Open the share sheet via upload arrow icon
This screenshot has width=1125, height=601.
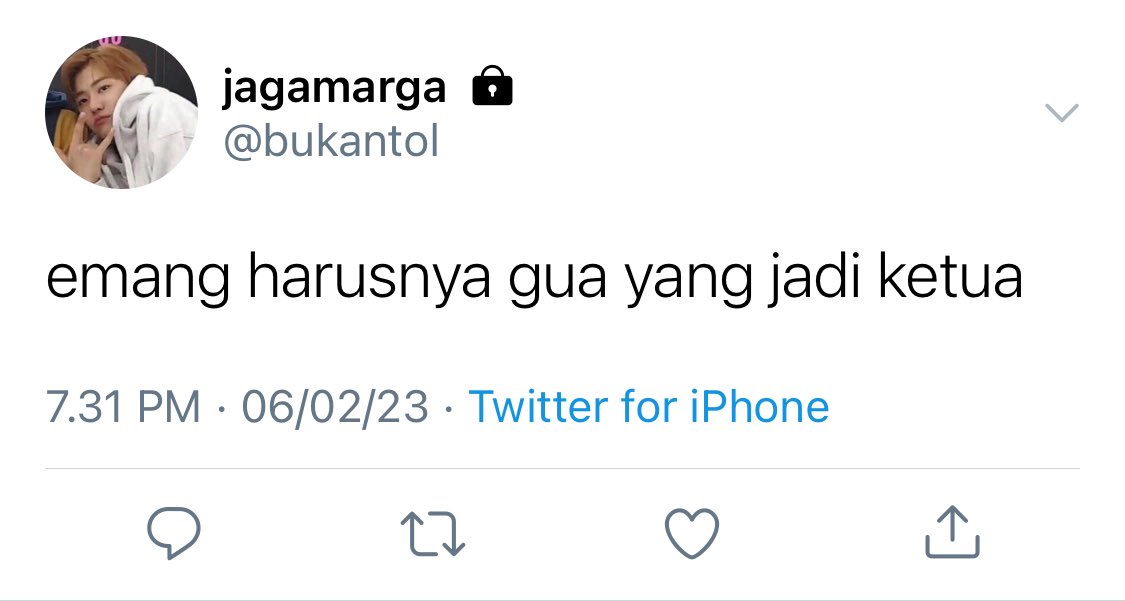(x=952, y=531)
